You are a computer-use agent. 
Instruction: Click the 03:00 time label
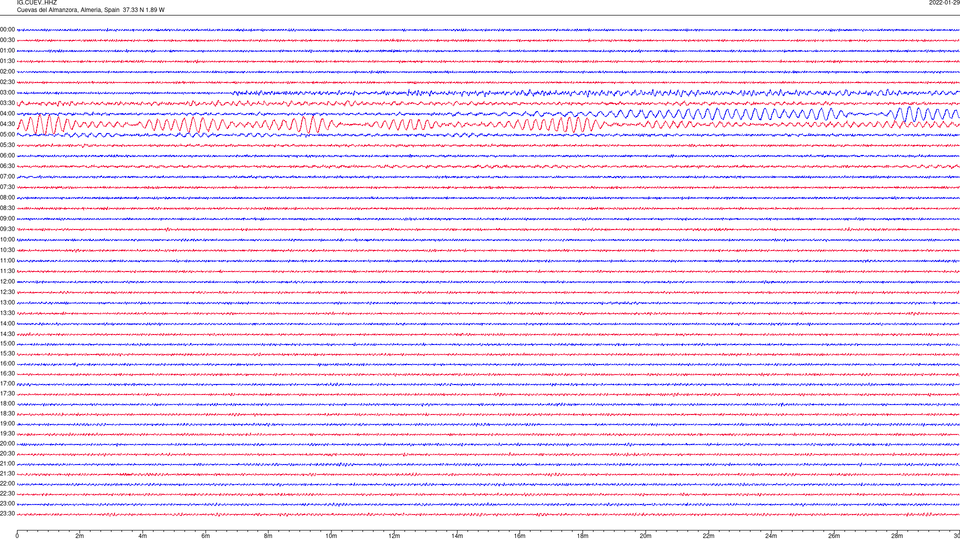coord(7,93)
